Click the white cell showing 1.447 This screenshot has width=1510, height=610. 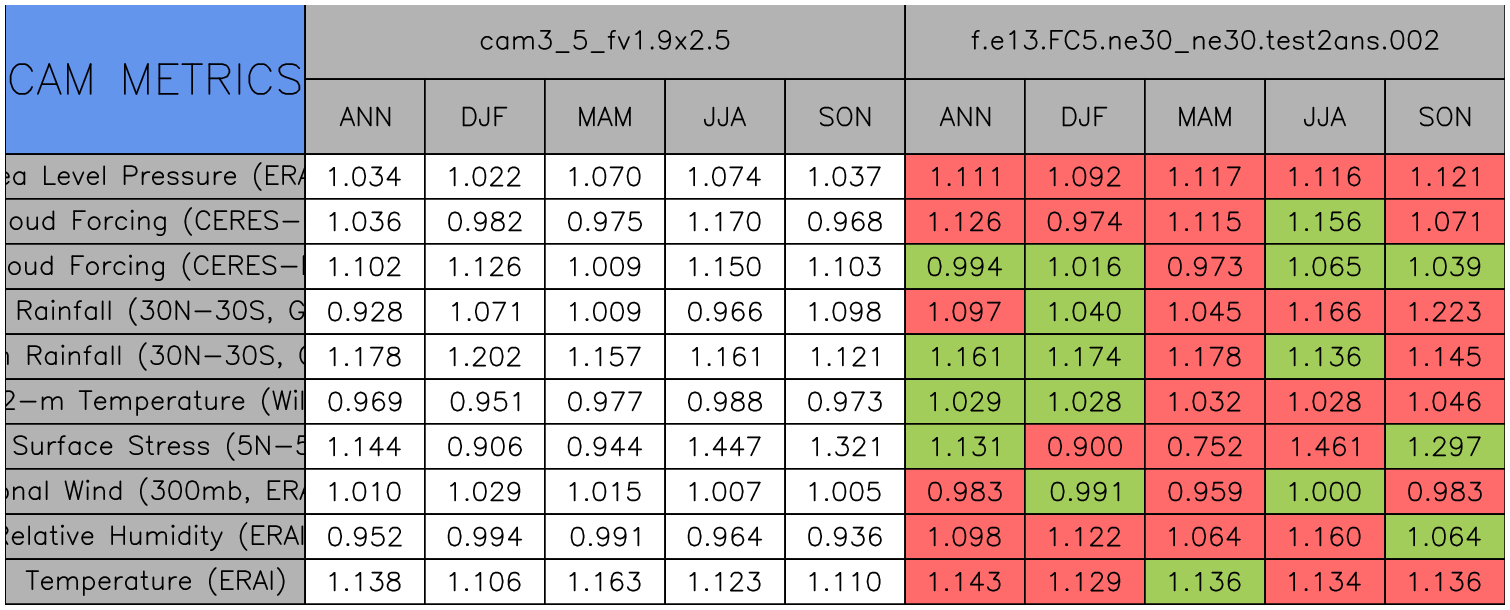725,447
